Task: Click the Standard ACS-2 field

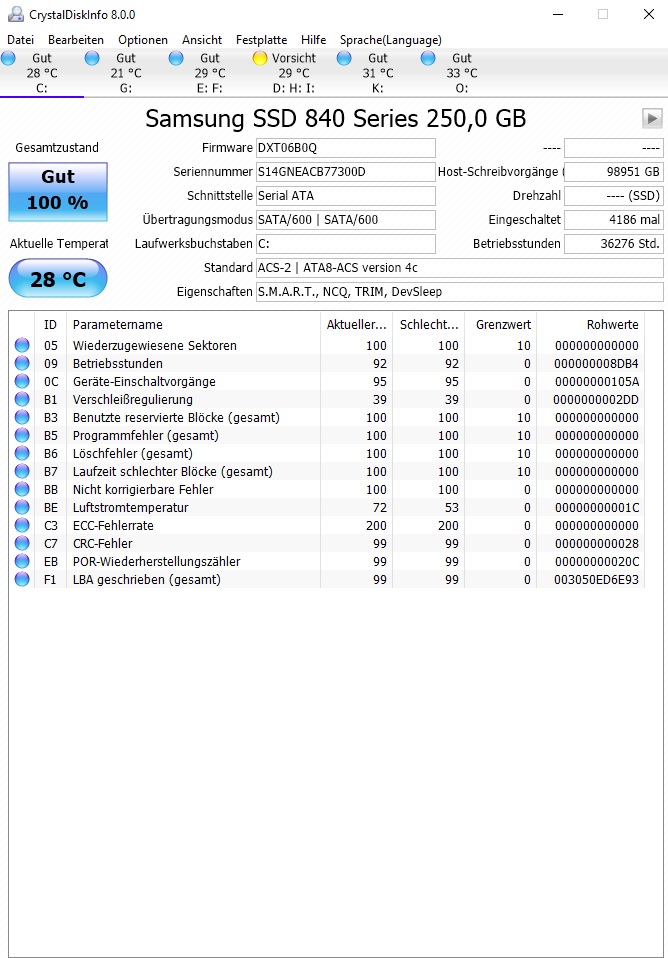Action: click(460, 268)
